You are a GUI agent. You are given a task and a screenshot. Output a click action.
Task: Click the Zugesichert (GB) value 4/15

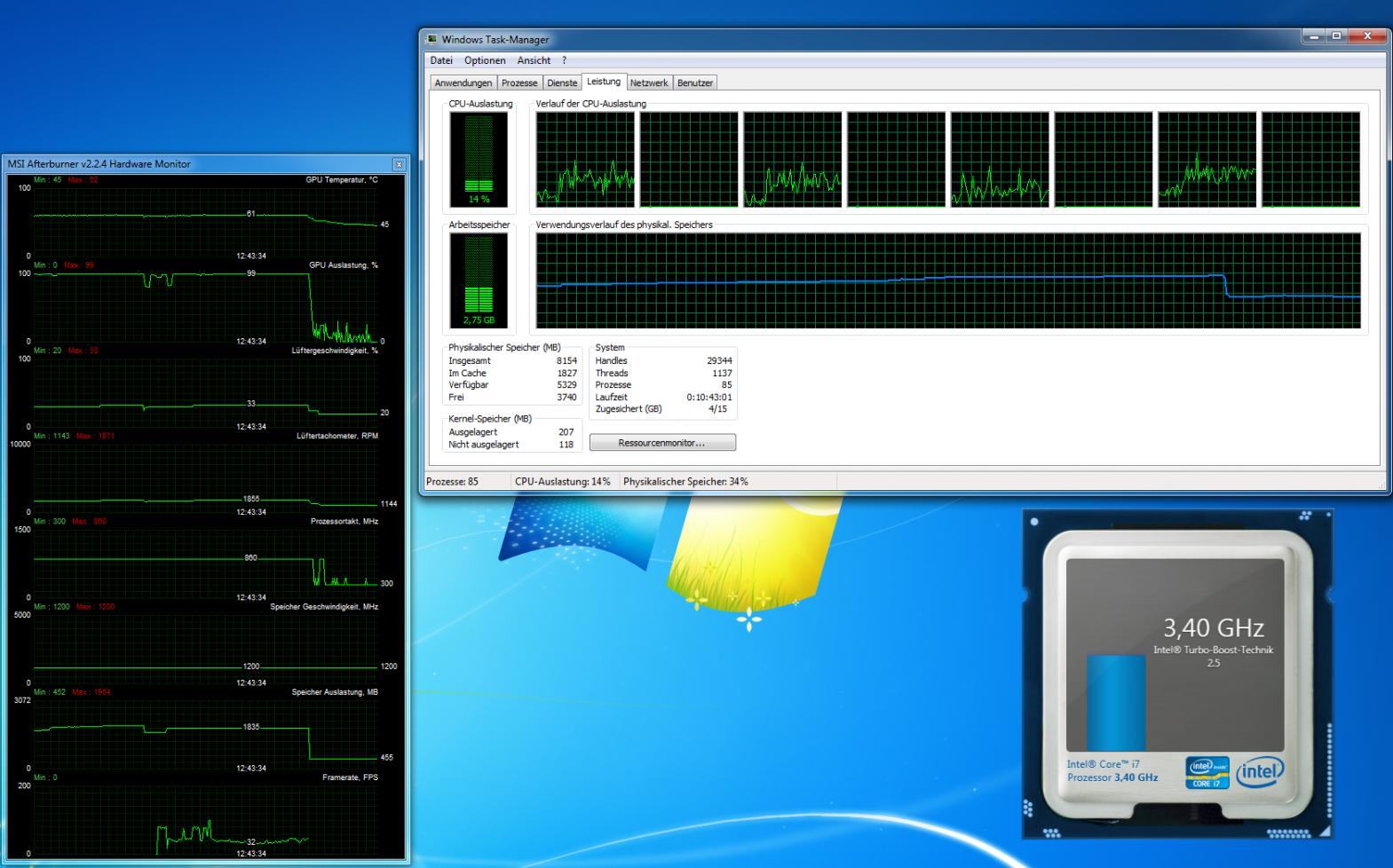point(718,409)
